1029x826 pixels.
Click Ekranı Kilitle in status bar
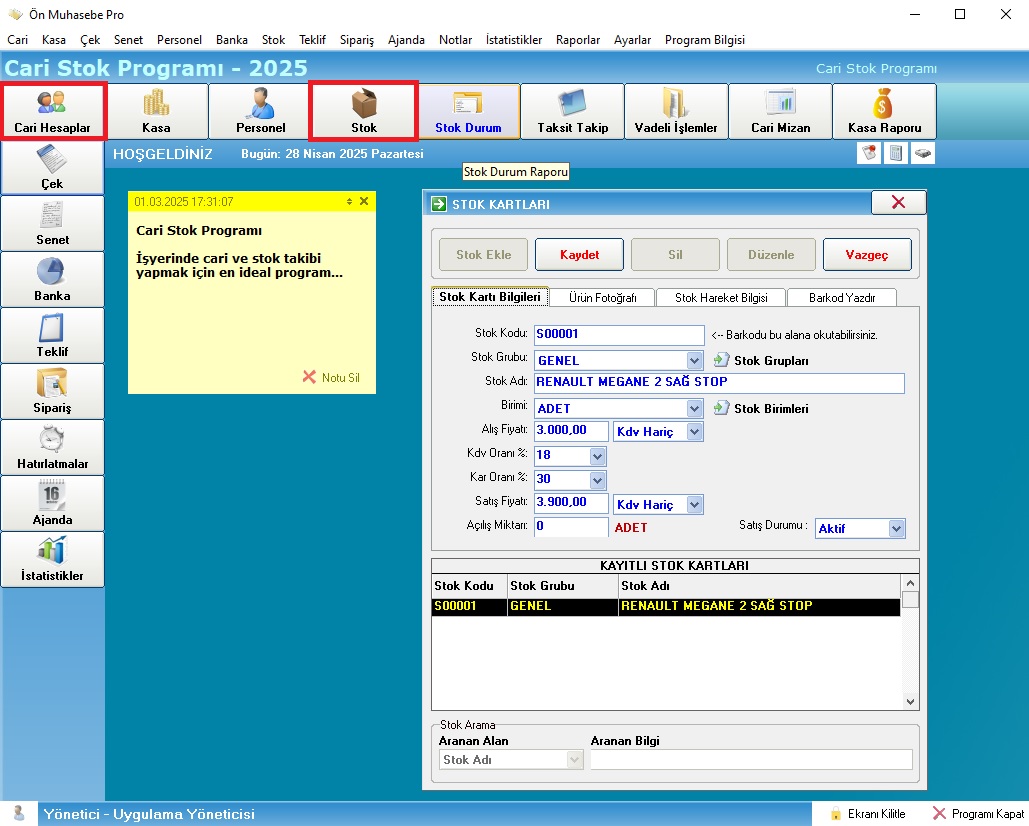pos(868,814)
